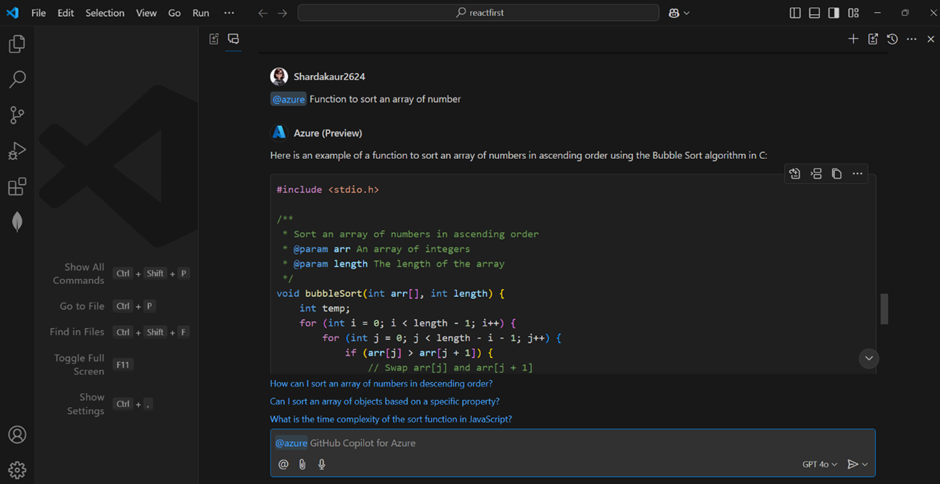940x484 pixels.
Task: Open the File menu
Action: point(38,13)
